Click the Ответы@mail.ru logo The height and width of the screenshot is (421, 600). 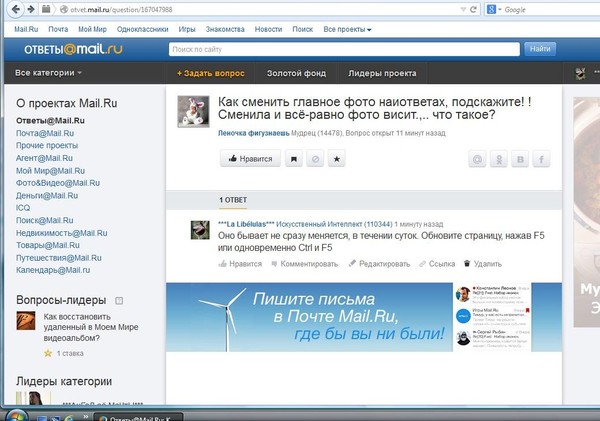pyautogui.click(x=73, y=49)
